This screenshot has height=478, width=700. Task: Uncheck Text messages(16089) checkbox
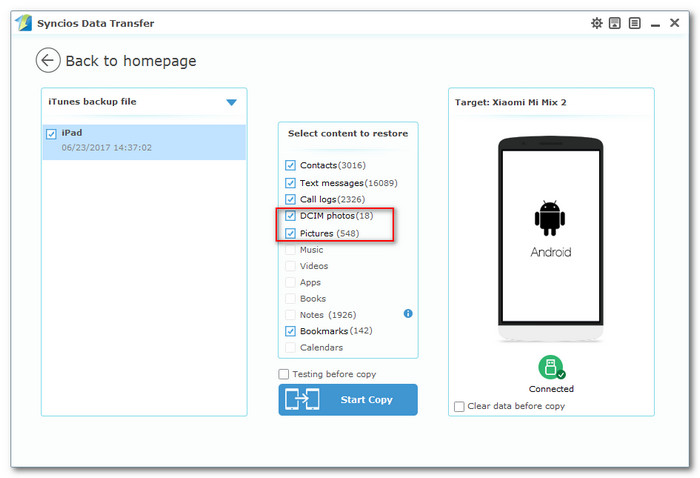click(290, 183)
